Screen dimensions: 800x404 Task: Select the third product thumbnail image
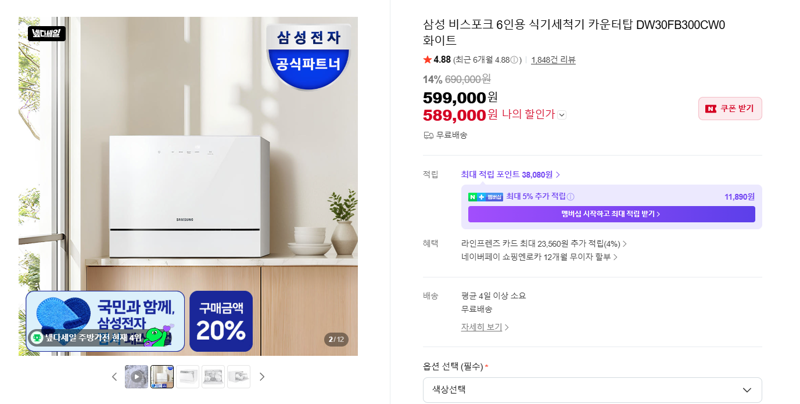[x=188, y=377]
